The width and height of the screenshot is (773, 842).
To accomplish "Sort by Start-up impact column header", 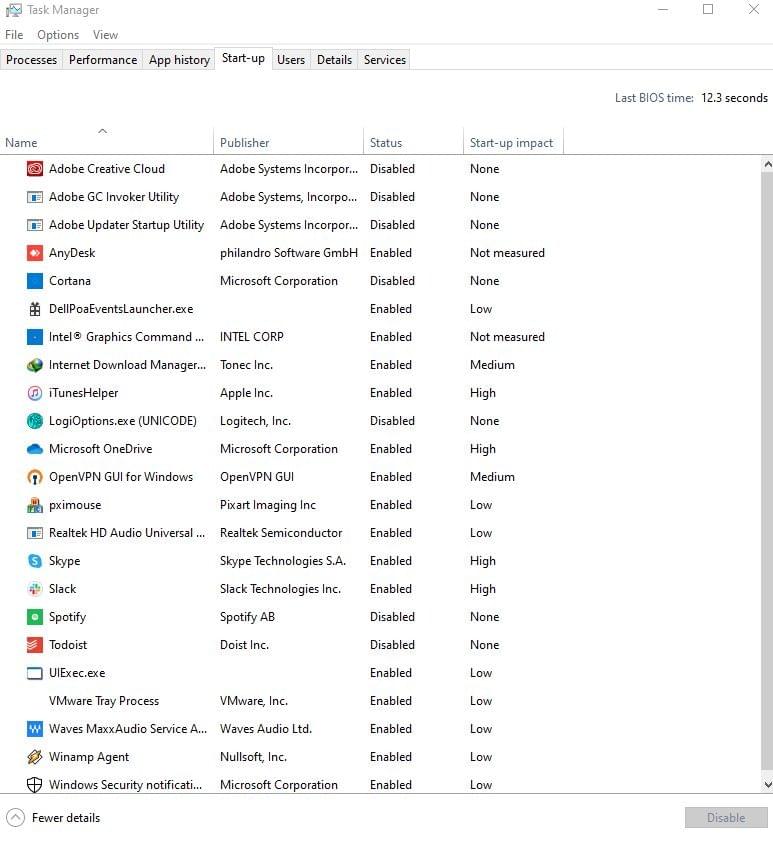I will (513, 142).
